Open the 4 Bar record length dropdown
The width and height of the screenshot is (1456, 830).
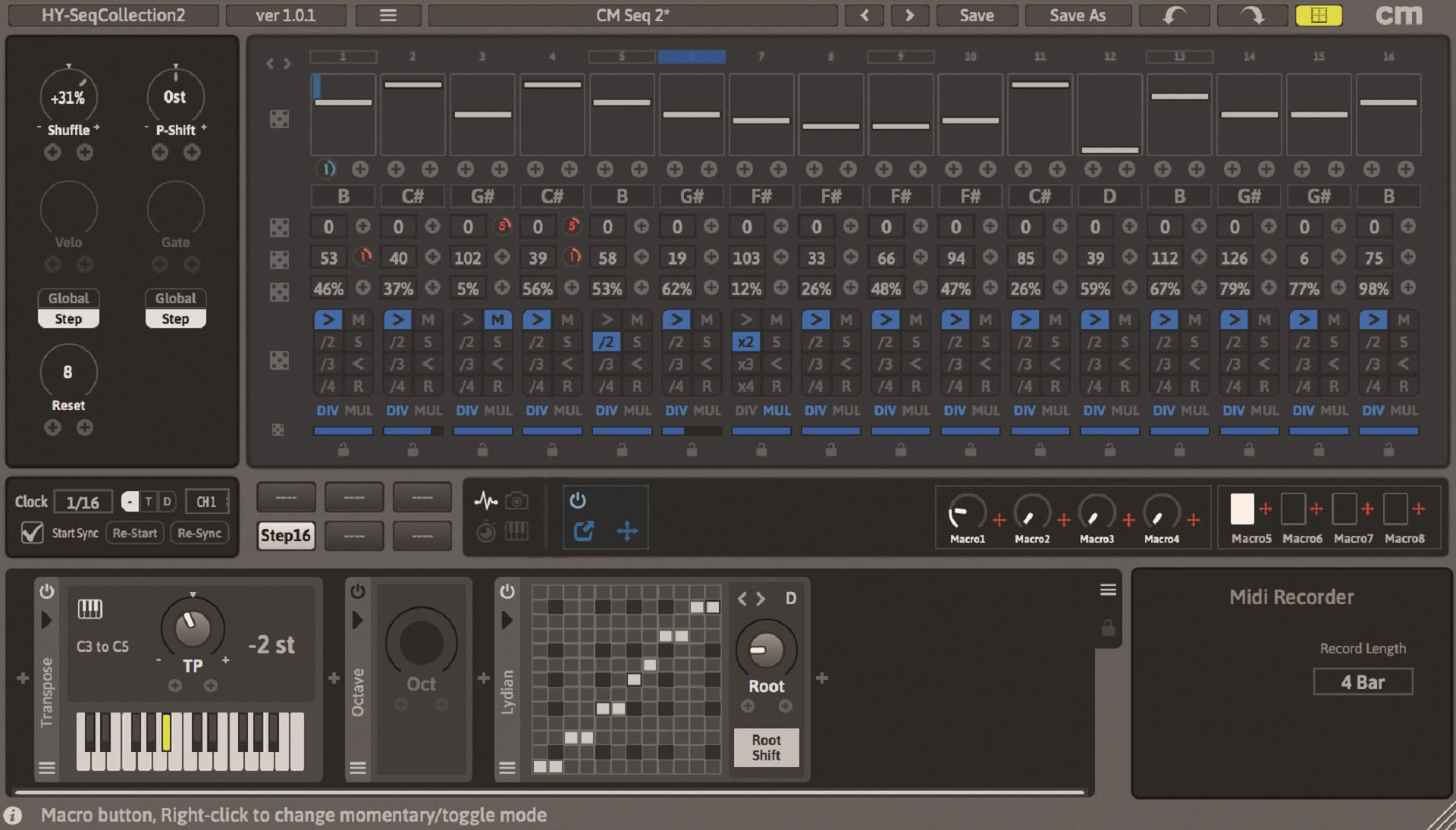pos(1363,681)
